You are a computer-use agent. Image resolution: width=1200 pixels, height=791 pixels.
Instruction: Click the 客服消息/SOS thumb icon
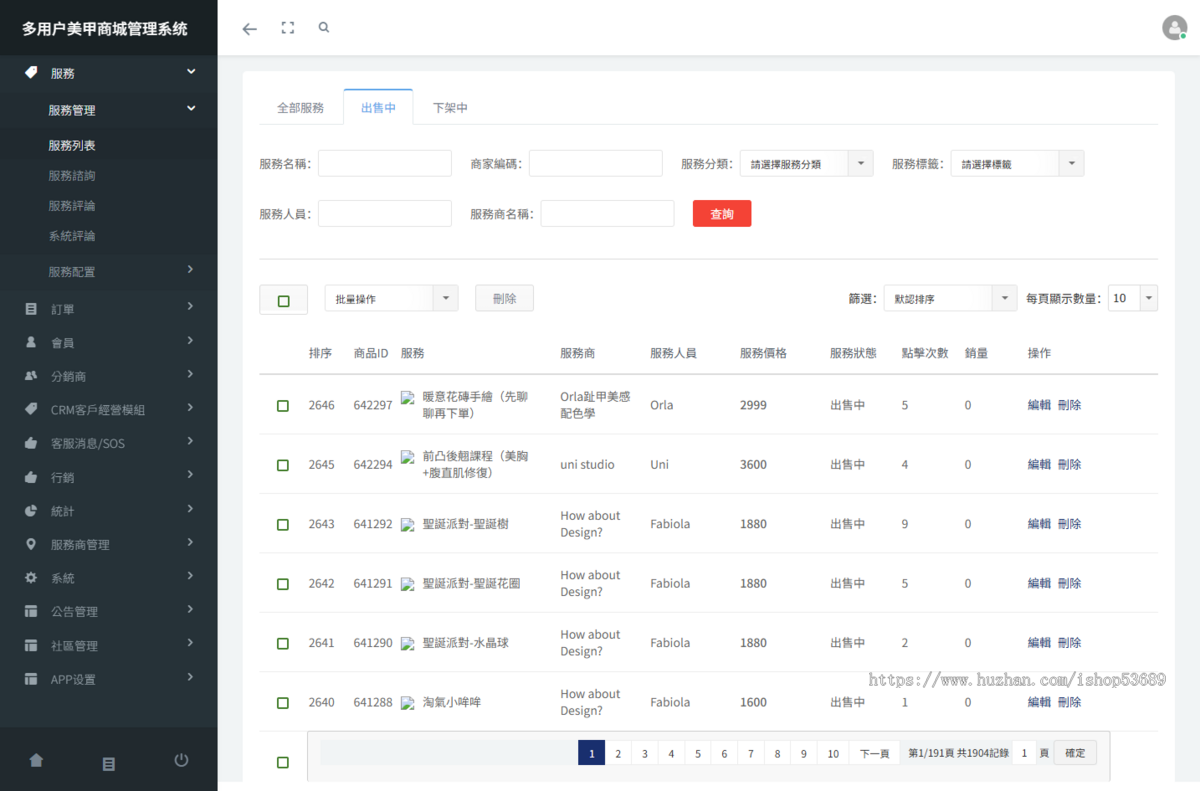[x=31, y=443]
